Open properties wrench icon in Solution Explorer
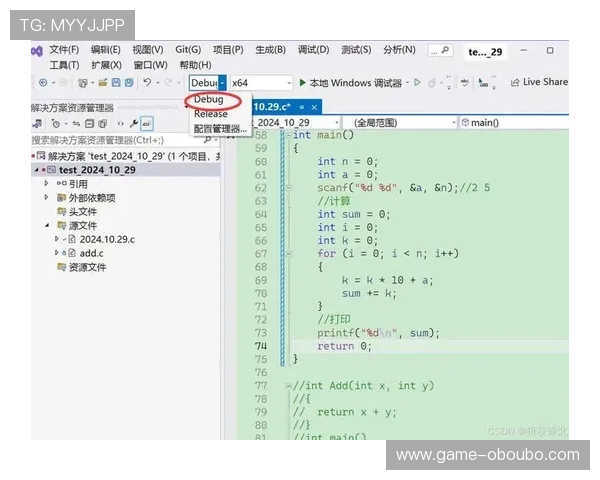 (133, 123)
